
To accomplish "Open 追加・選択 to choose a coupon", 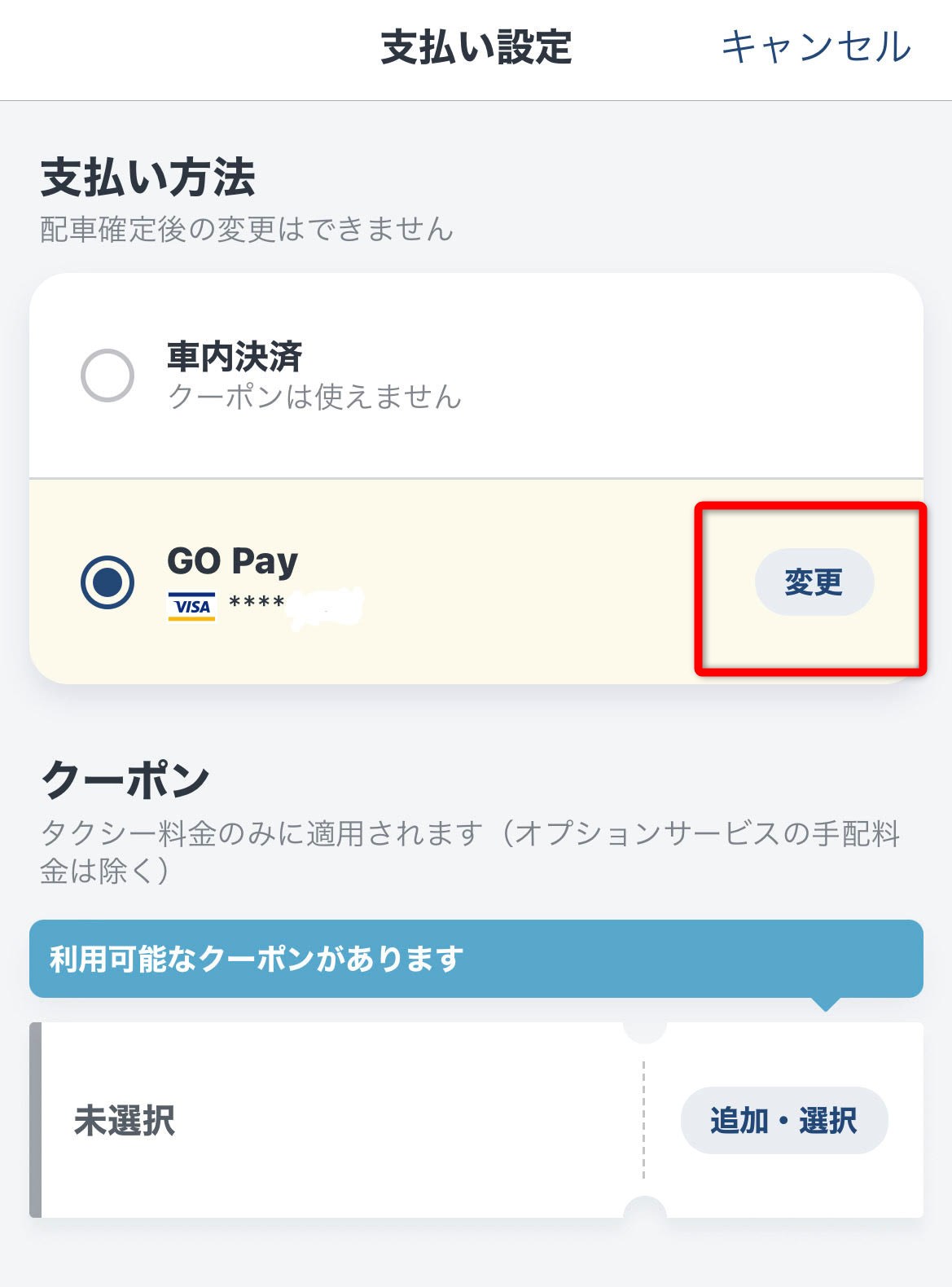I will (783, 1121).
